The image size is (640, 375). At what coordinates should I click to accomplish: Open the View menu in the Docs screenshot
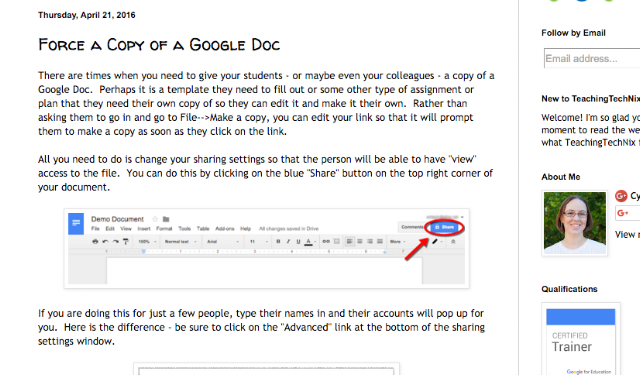tap(126, 229)
